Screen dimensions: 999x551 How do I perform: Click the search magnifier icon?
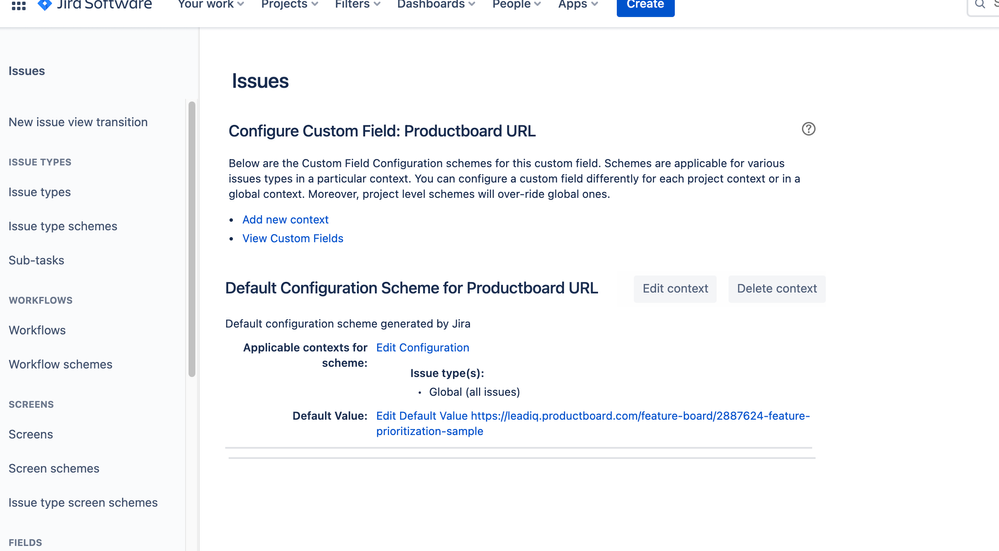[980, 4]
